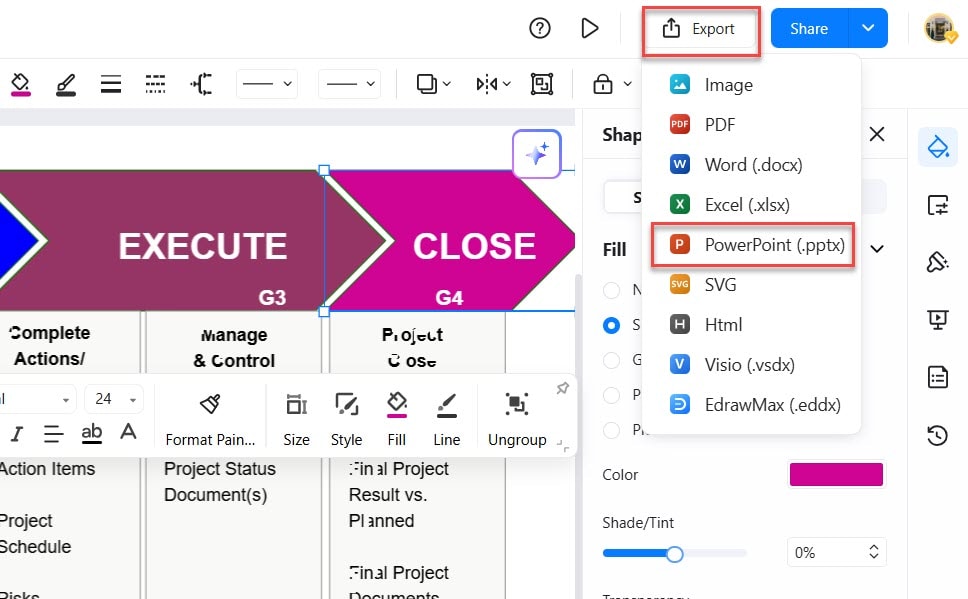Export as Visio (.vsdx)
The height and width of the screenshot is (599, 968).
pos(751,365)
